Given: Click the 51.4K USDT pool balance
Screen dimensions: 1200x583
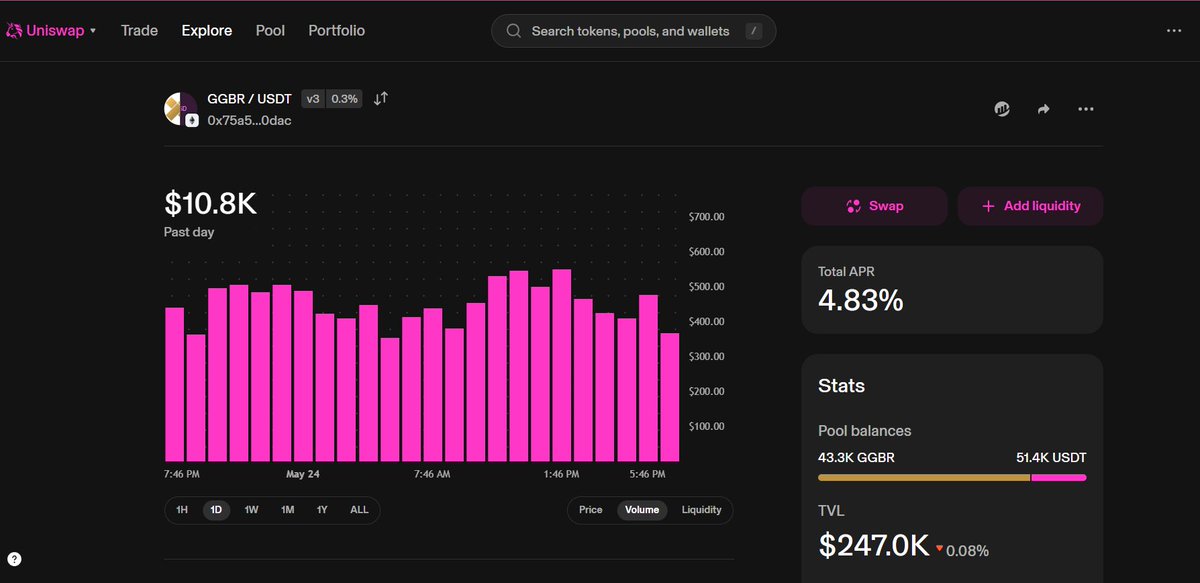Looking at the screenshot, I should click(1051, 458).
